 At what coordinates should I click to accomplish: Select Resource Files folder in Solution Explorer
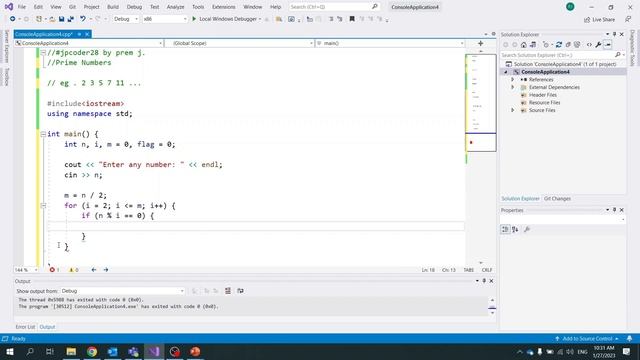click(x=544, y=102)
